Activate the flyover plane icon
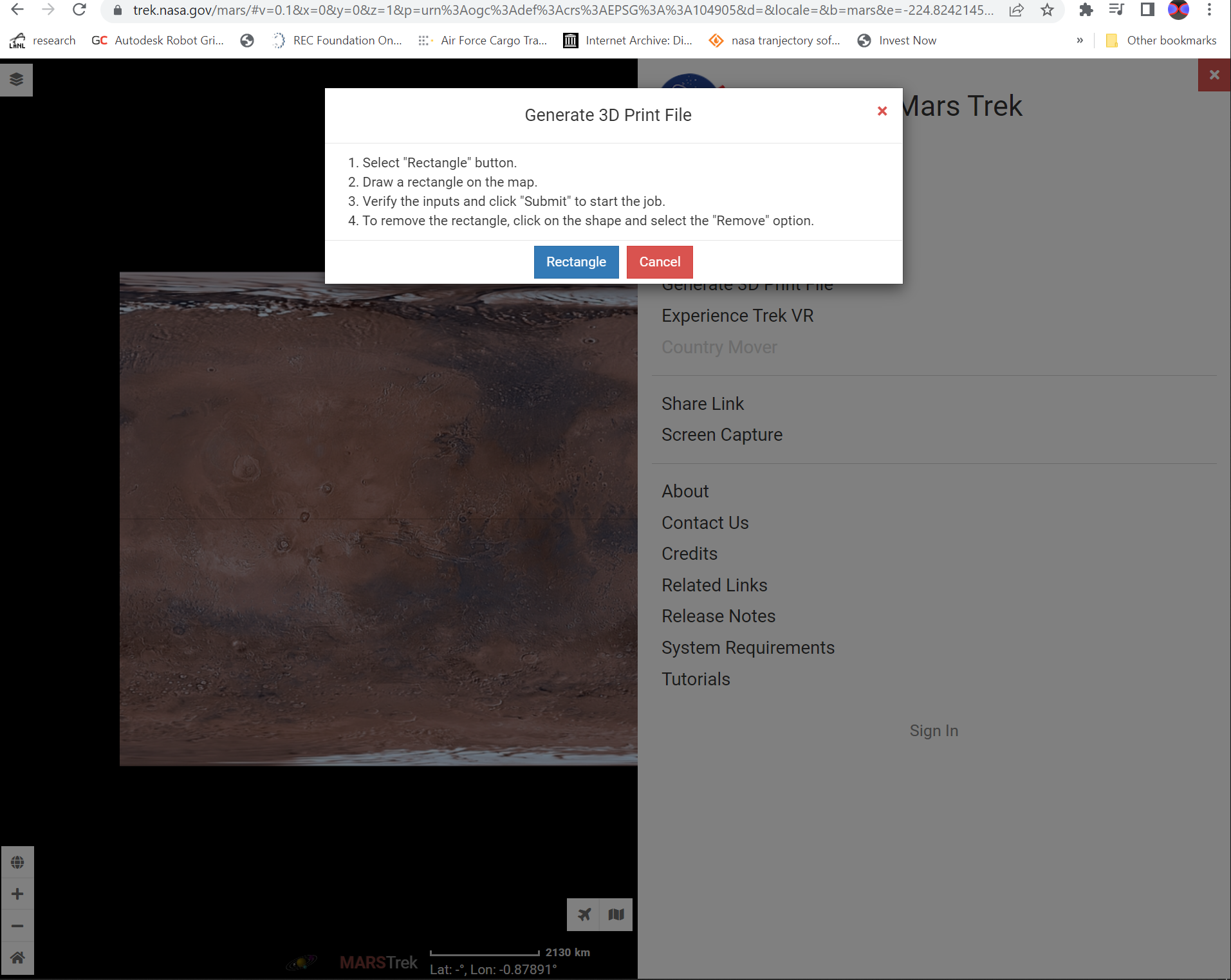Screen dimensions: 1231x980 583,914
